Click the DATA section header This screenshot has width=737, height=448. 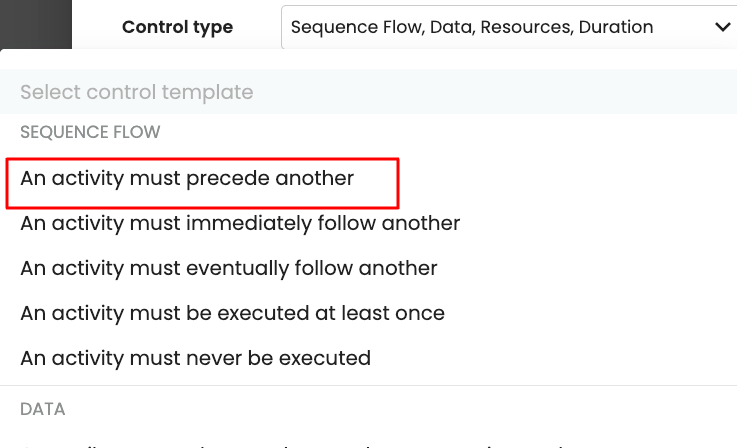pos(43,409)
